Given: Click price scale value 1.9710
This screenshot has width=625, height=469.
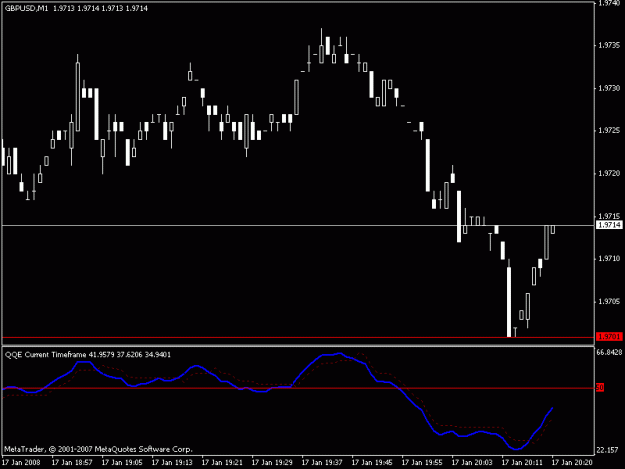Looking at the screenshot, I should [x=609, y=259].
